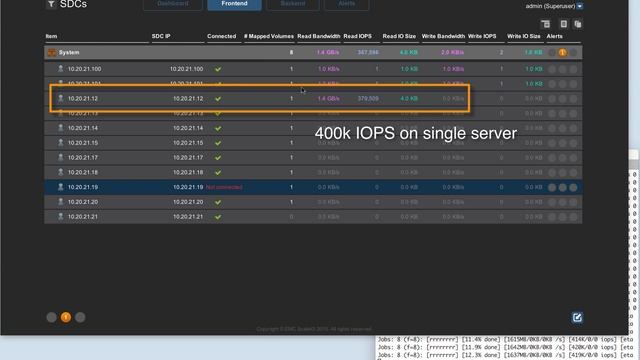This screenshot has height=360, width=640.
Task: Sort by the Item column header
Action: (x=51, y=36)
